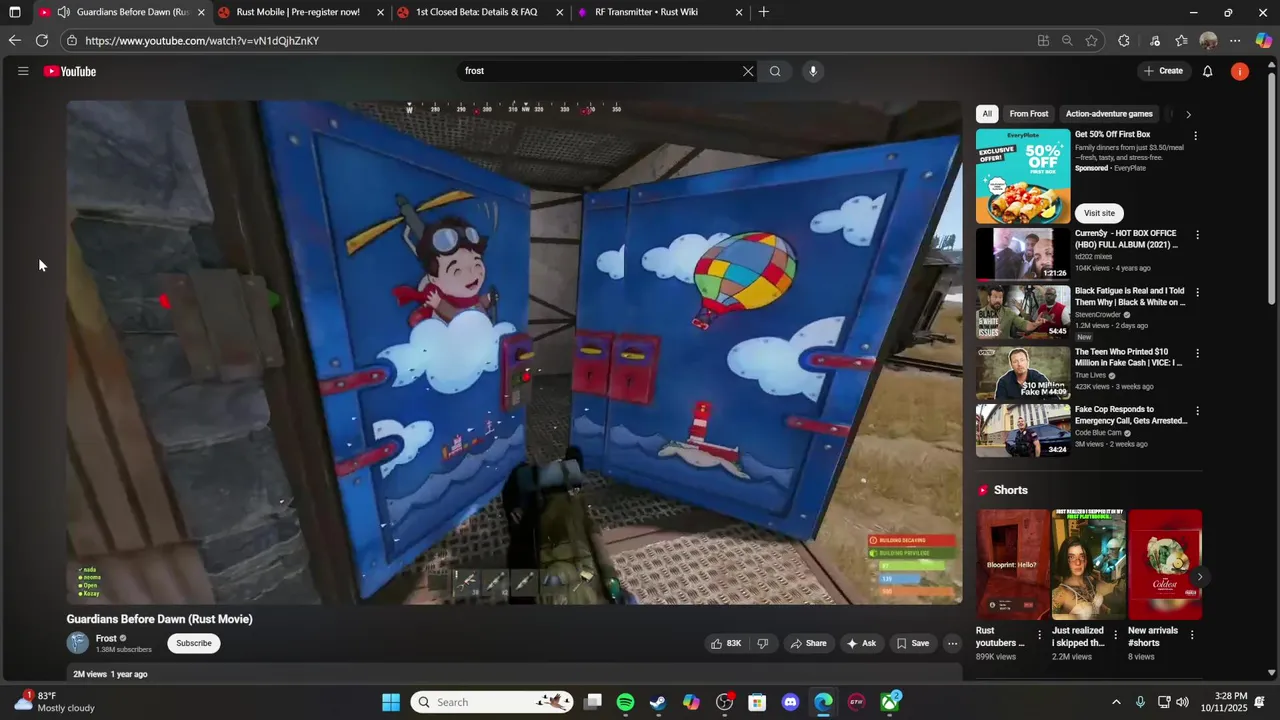This screenshot has width=1280, height=720.
Task: Click the video player frame
Action: point(514,352)
